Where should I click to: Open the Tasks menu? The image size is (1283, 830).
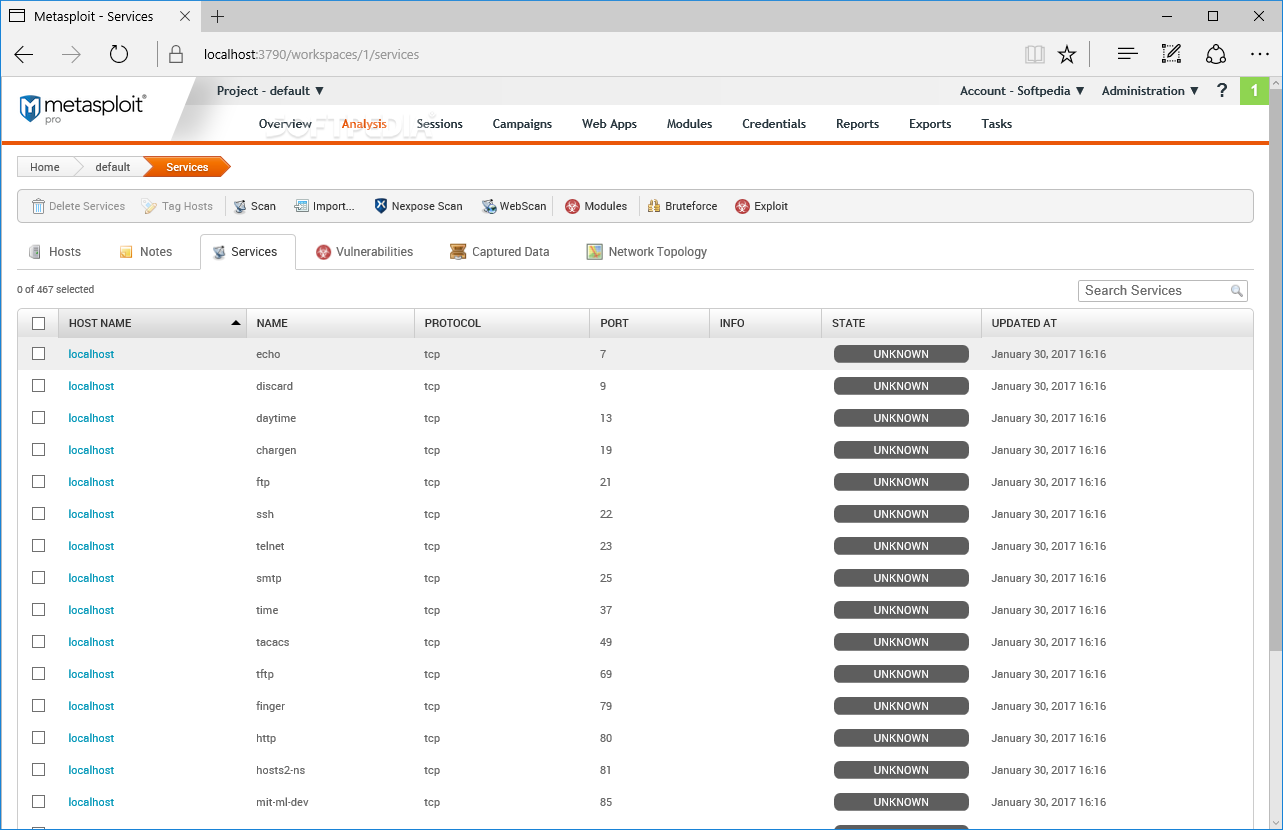click(996, 124)
